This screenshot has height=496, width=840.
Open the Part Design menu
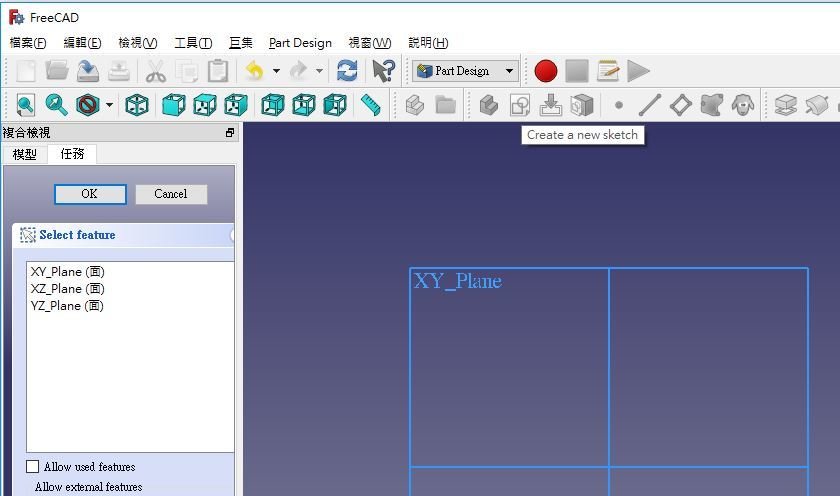click(x=300, y=43)
